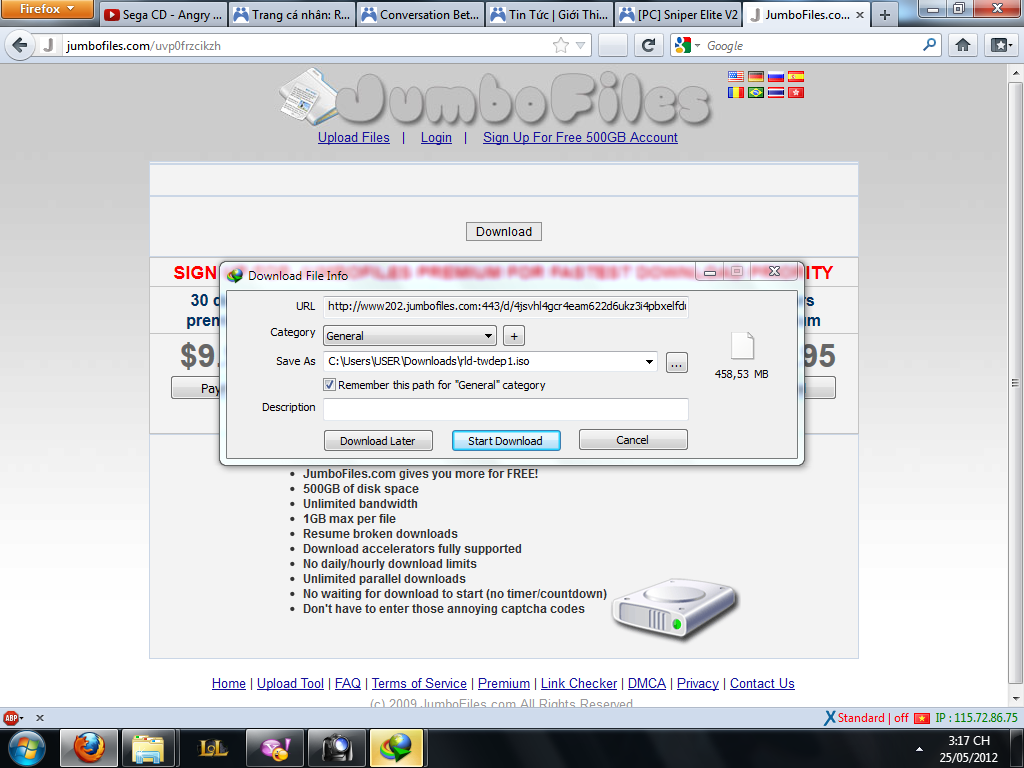Screen dimensions: 1024x768
Task: Click the United States flag language icon
Action: pyautogui.click(x=735, y=76)
